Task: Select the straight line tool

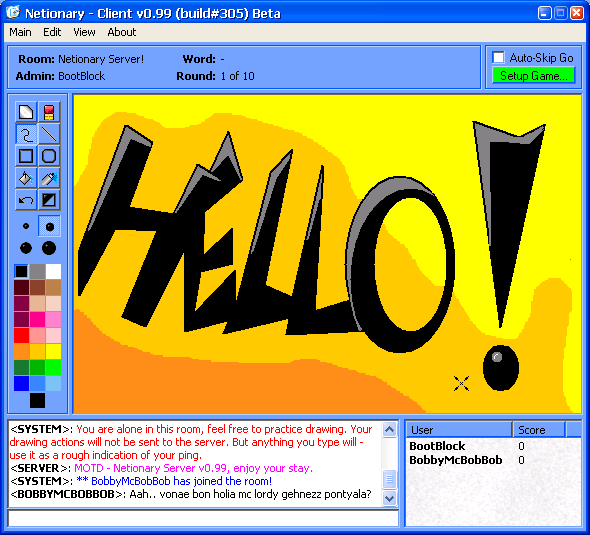Action: 49,134
